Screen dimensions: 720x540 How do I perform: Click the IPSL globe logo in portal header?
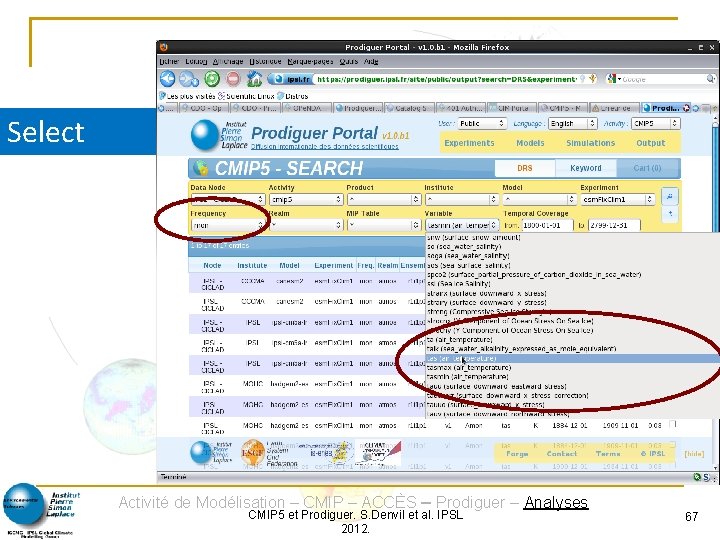[204, 135]
